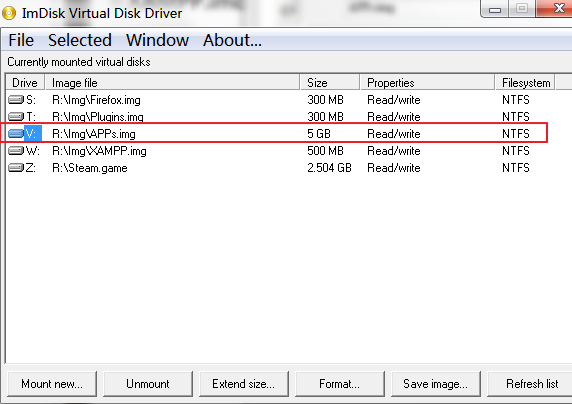The height and width of the screenshot is (404, 572).
Task: Sort by the Size column header
Action: click(x=330, y=83)
